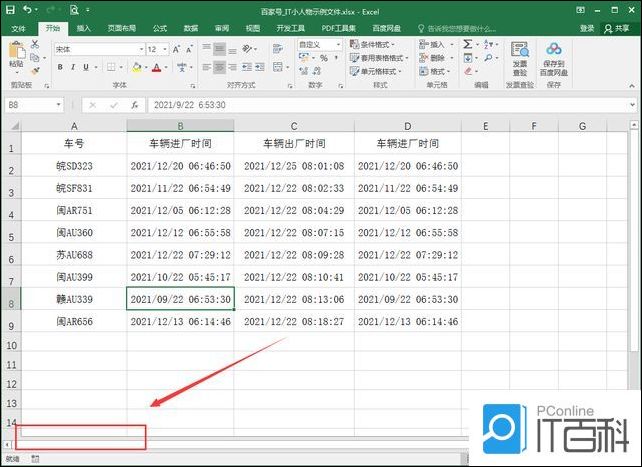Click the Fill down icon
This screenshot has width=642, height=467.
click(x=468, y=58)
